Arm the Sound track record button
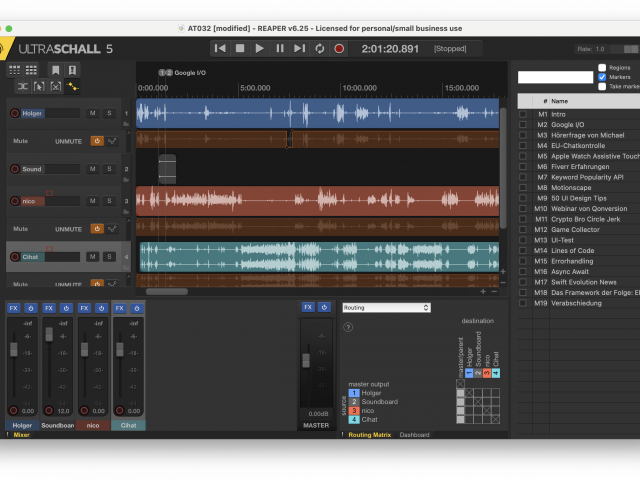The width and height of the screenshot is (640, 480). [x=15, y=169]
